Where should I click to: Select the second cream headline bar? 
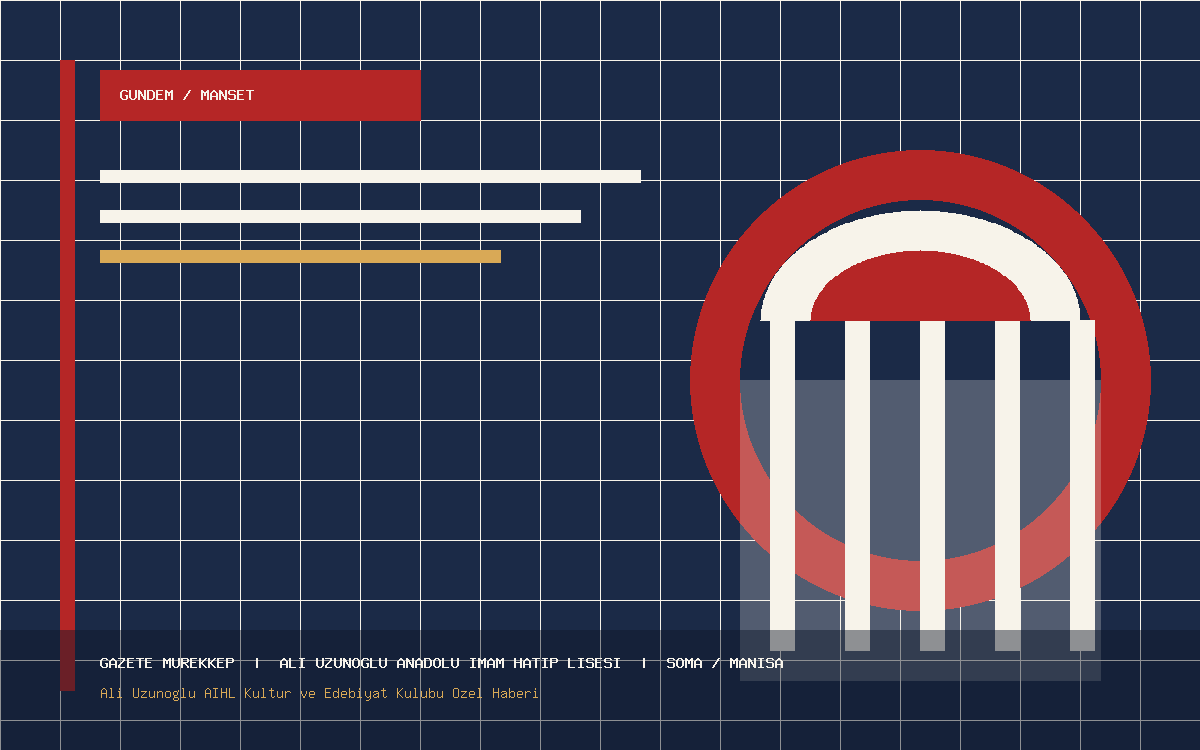[x=340, y=216]
